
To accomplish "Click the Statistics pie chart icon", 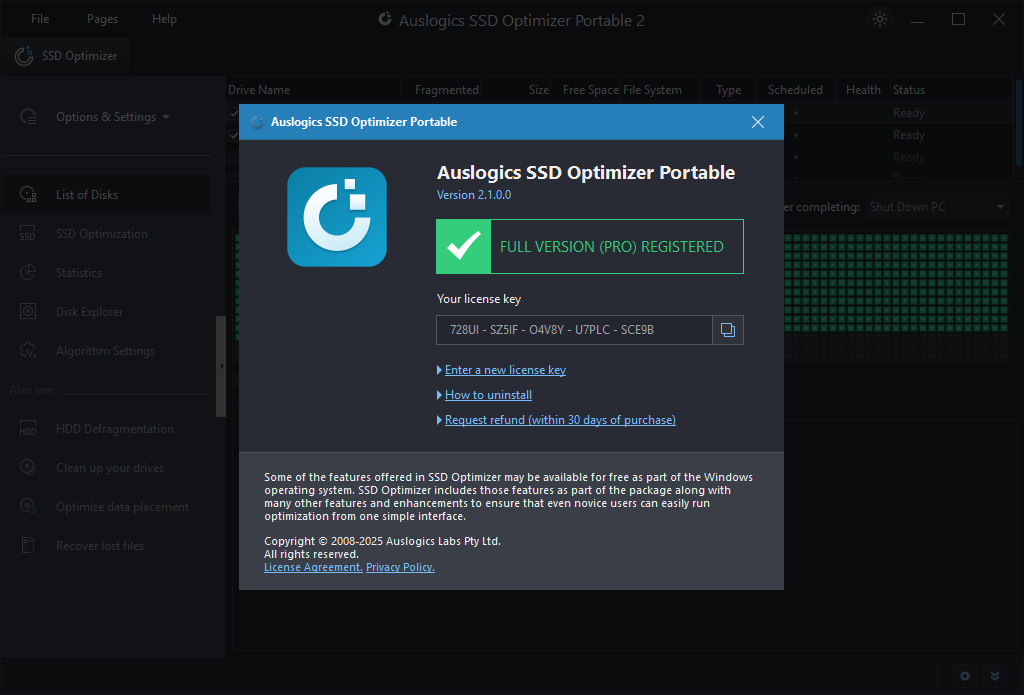I will click(x=27, y=272).
